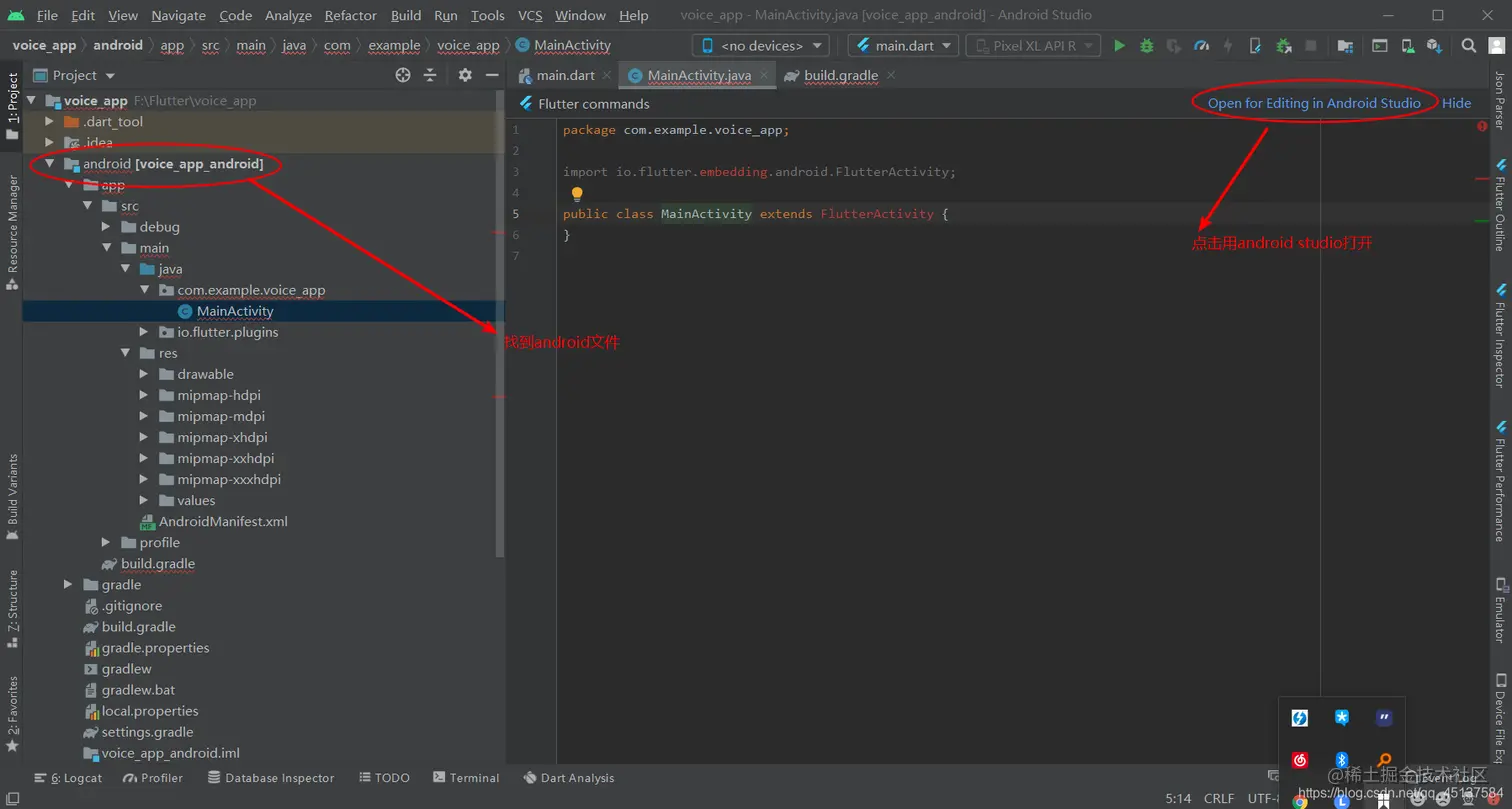Switch to the main.dart editor tab

tap(565, 75)
